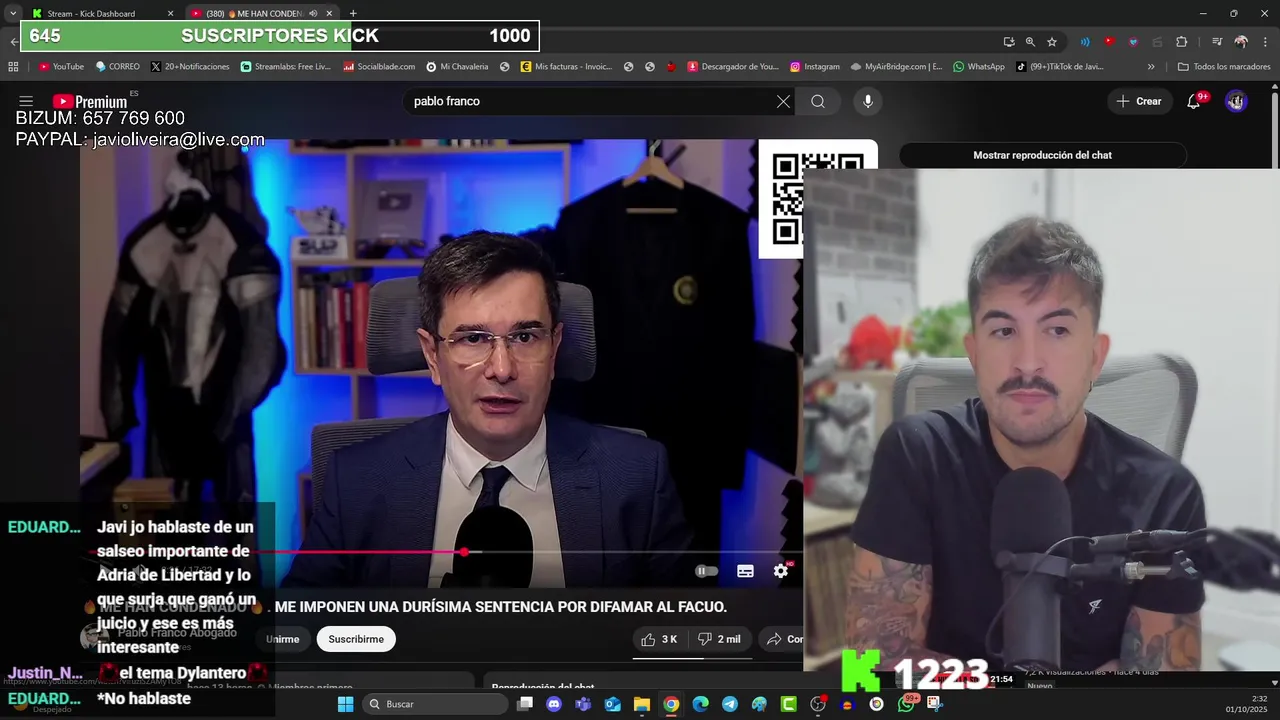Image resolution: width=1280 pixels, height=720 pixels.
Task: Click Mostrar reproducción del chat
Action: click(1042, 155)
